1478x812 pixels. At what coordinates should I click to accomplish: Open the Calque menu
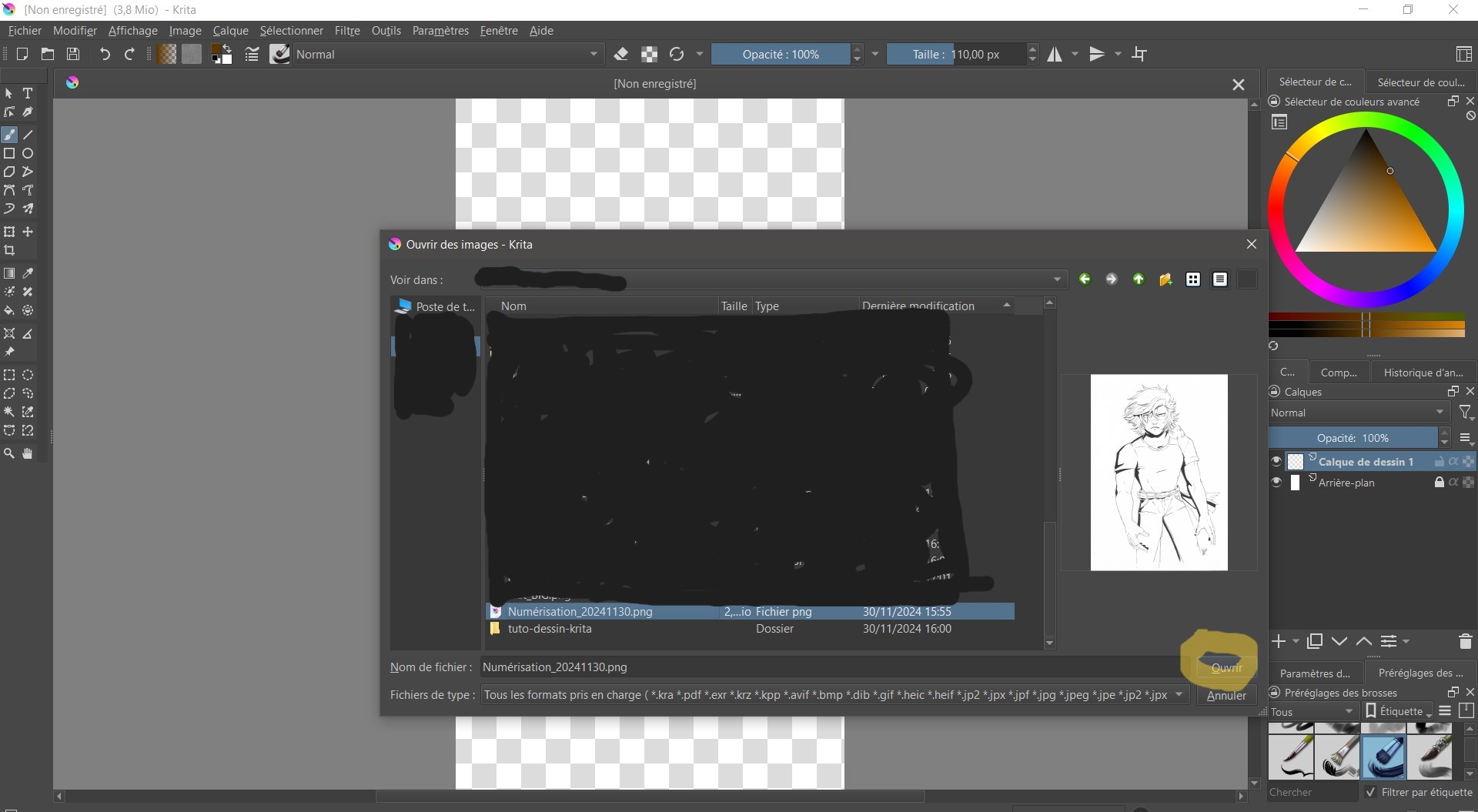pyautogui.click(x=230, y=31)
